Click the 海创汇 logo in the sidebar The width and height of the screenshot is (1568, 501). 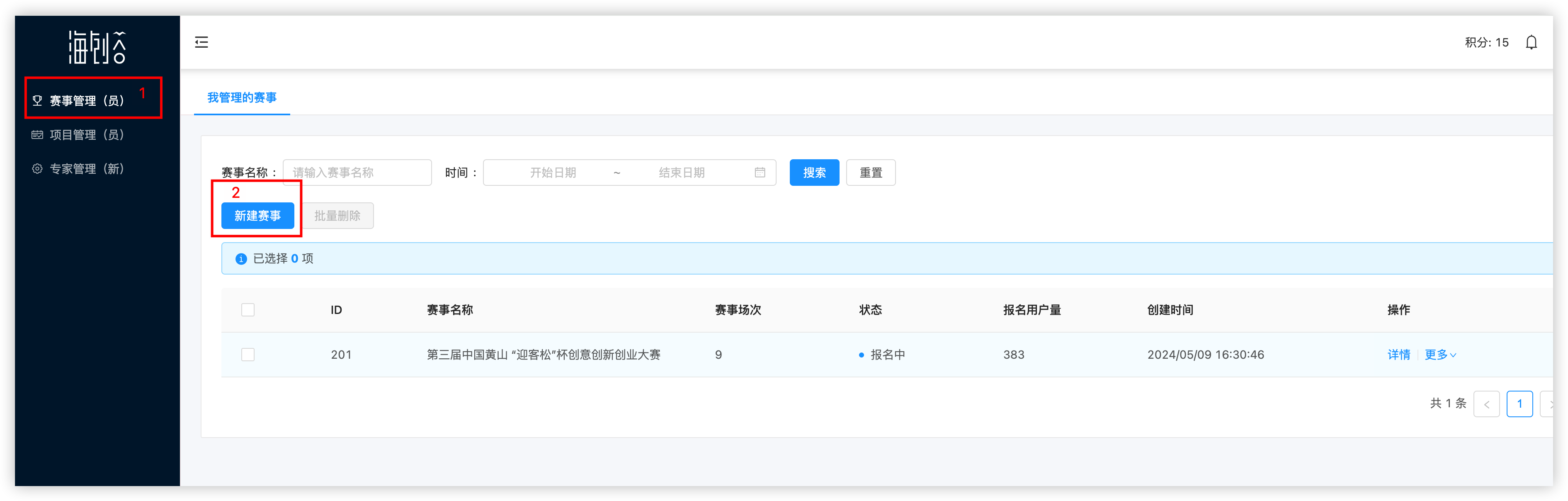[x=97, y=47]
